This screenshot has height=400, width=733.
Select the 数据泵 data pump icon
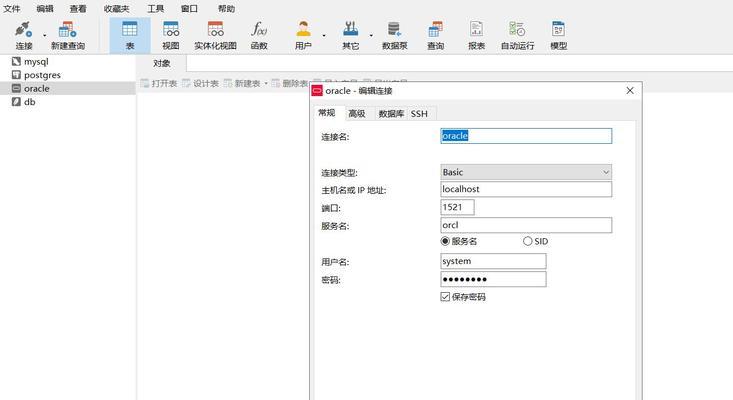pos(395,36)
